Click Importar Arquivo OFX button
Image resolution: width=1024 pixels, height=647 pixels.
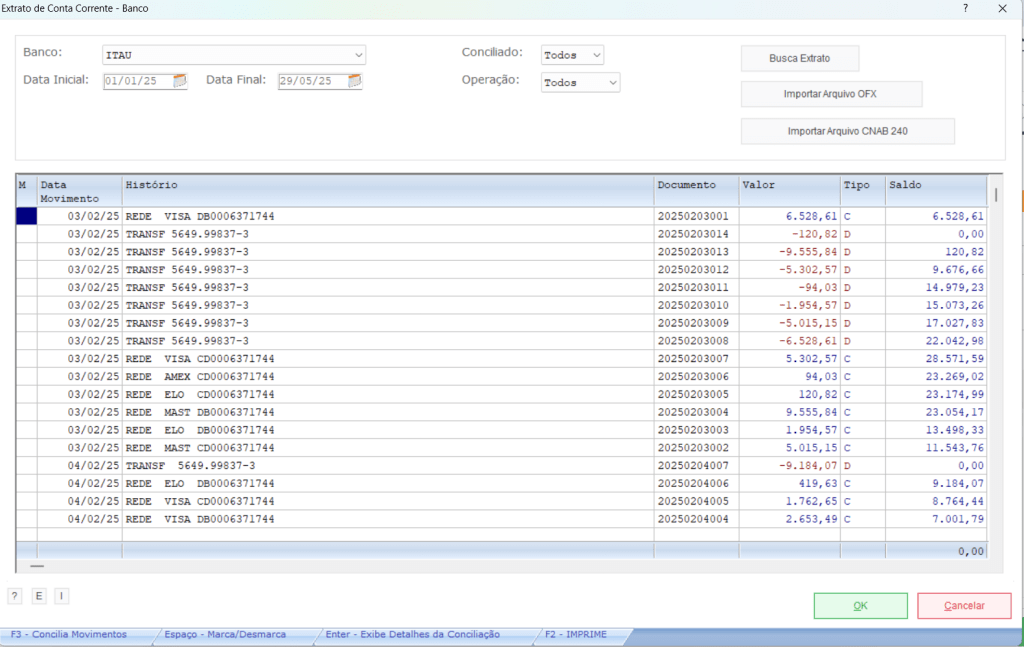pyautogui.click(x=830, y=95)
